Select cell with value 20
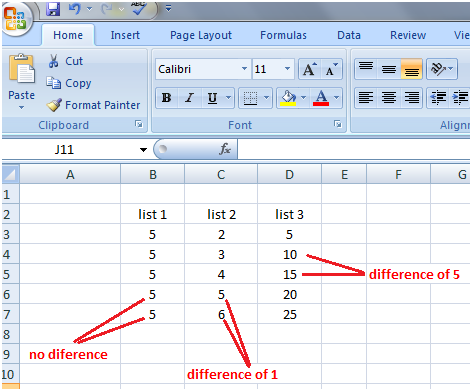 (x=289, y=294)
